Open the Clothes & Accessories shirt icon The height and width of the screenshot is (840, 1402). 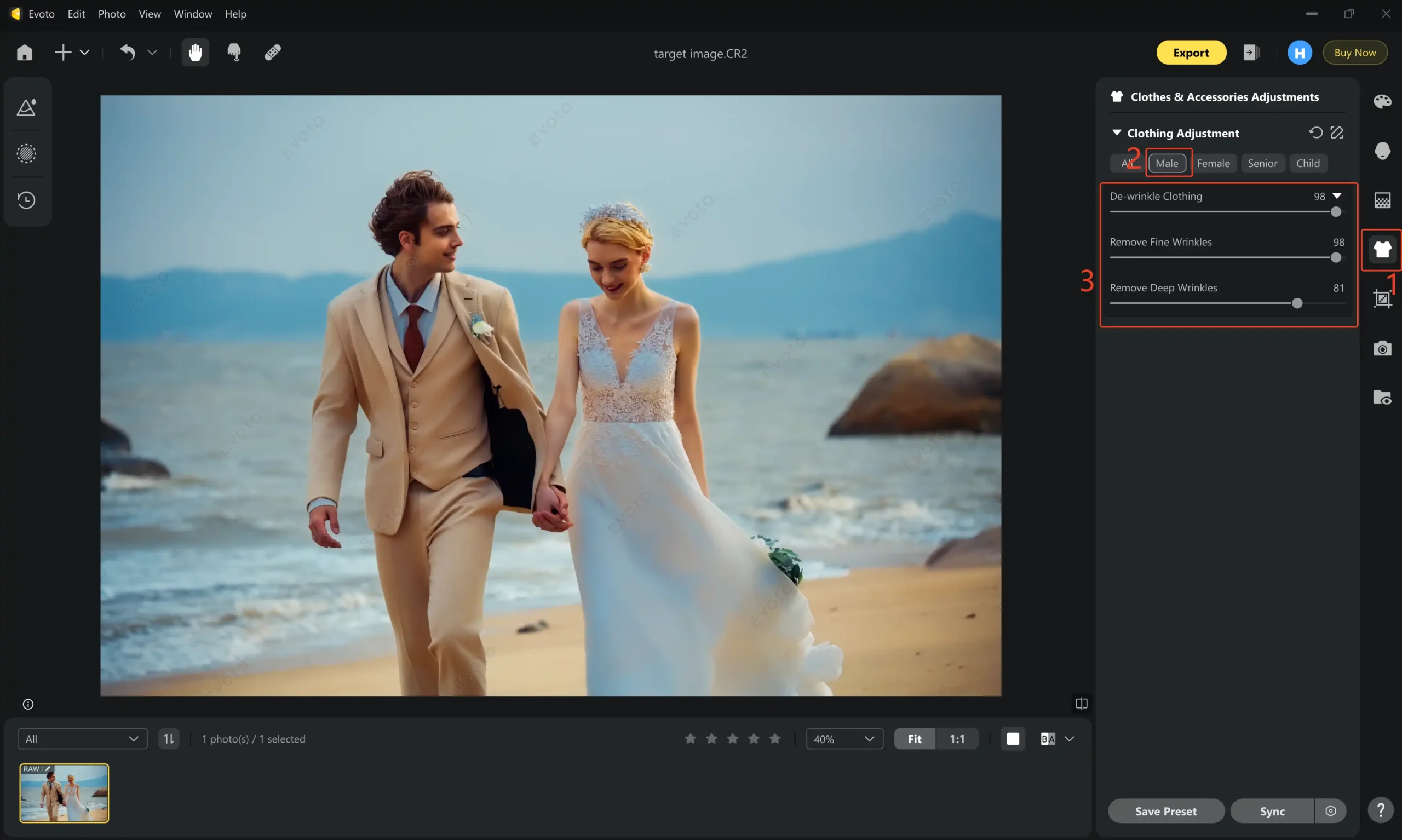point(1382,249)
